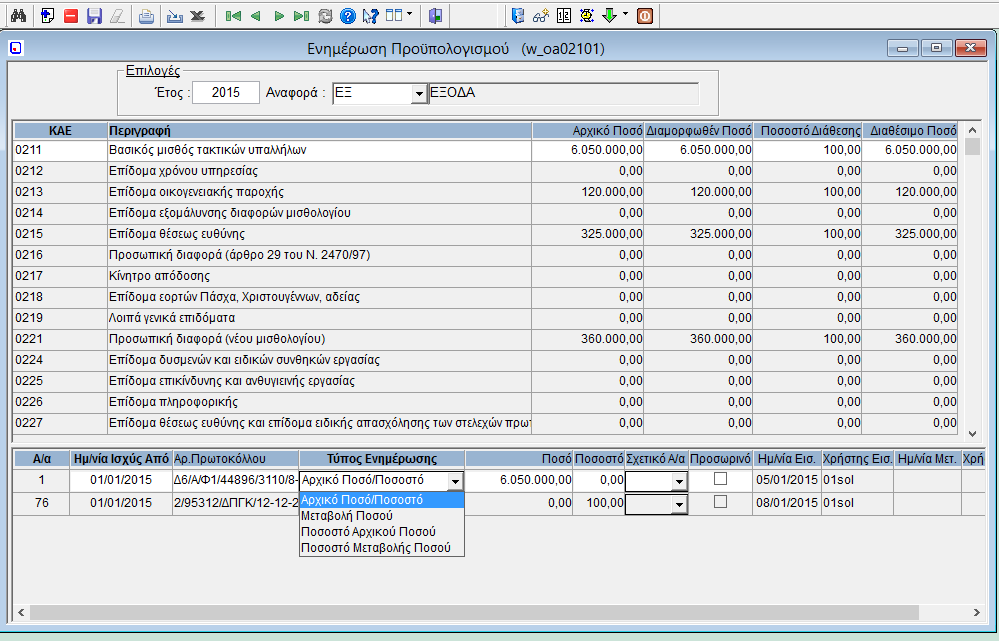Click the green down arrow icon
999x641 pixels.
pos(610,16)
